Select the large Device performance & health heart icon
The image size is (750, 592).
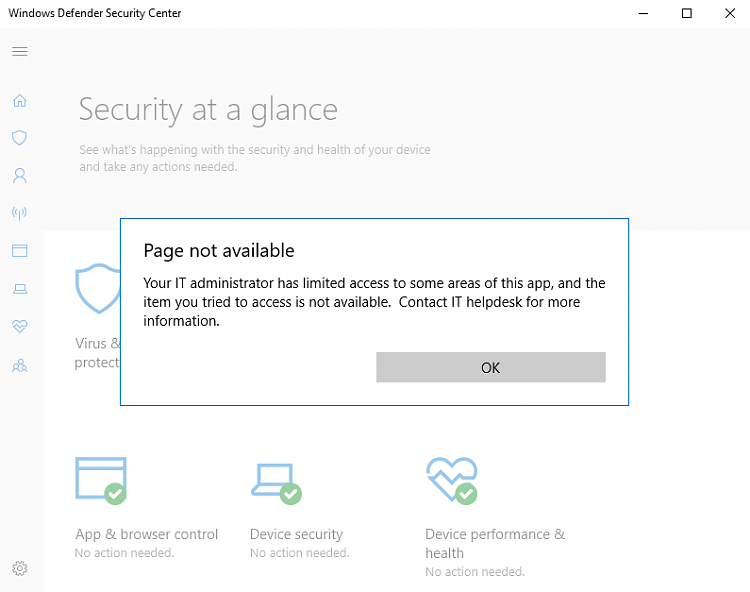[x=452, y=481]
